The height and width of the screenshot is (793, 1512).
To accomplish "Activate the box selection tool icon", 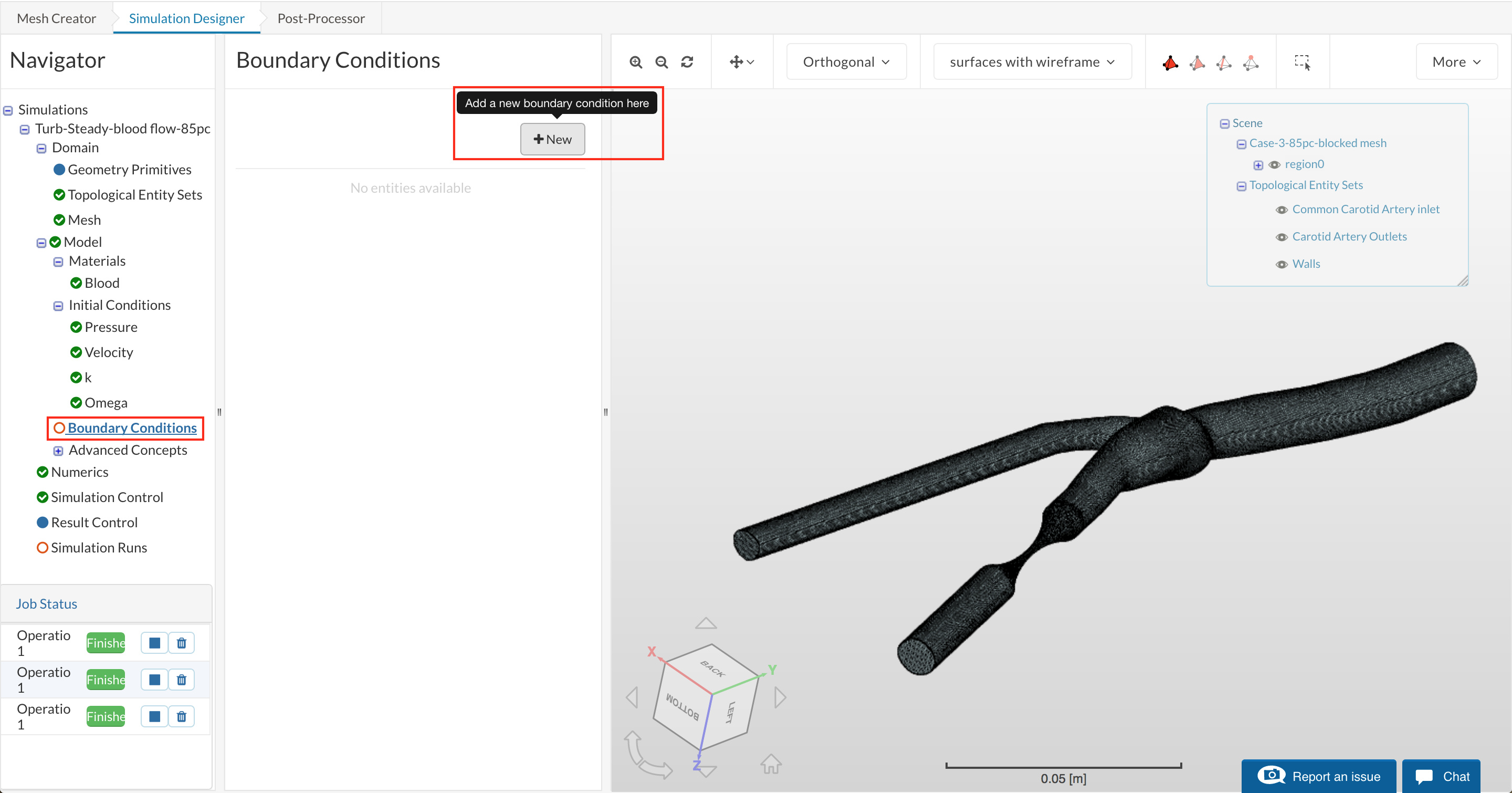I will click(x=1303, y=62).
